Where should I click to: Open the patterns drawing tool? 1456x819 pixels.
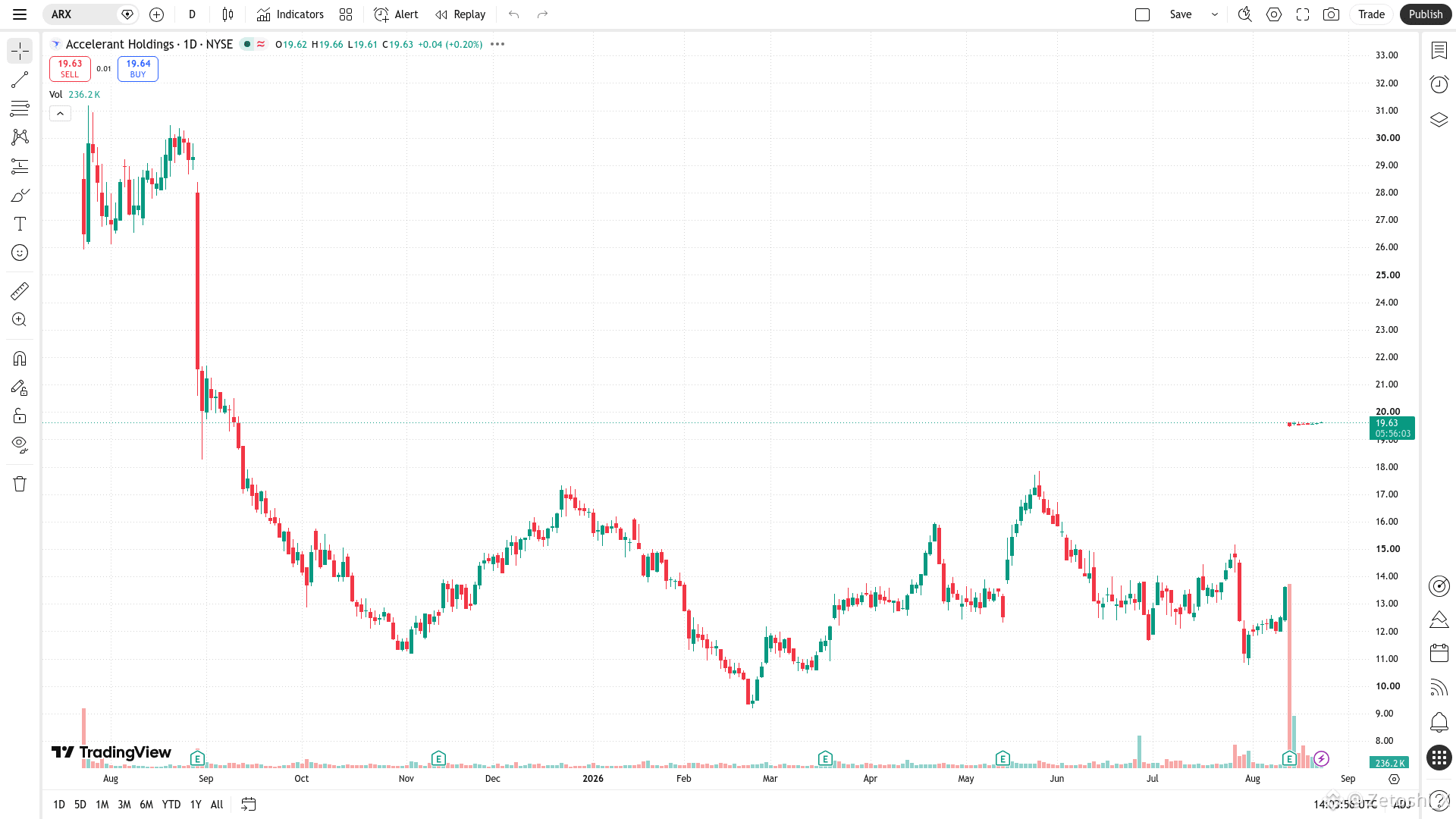pos(20,137)
